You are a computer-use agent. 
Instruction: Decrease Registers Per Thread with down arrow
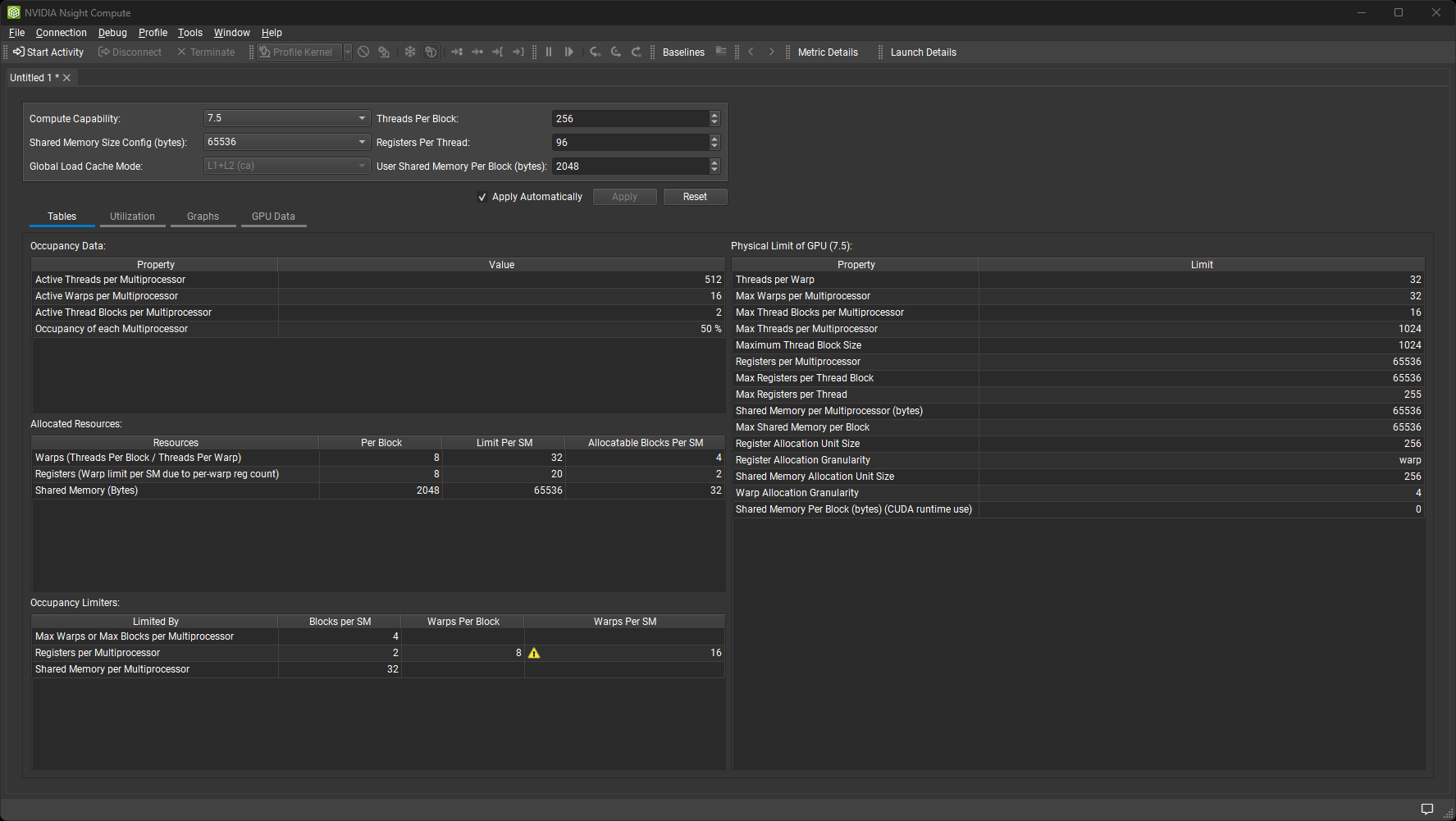tap(714, 146)
